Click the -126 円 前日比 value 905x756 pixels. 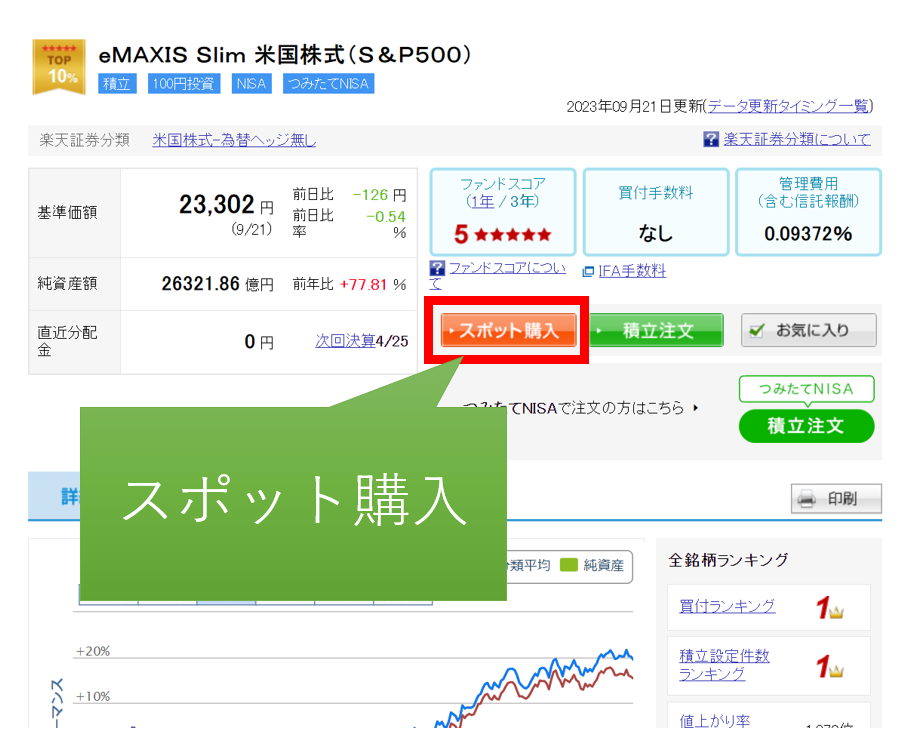point(379,195)
